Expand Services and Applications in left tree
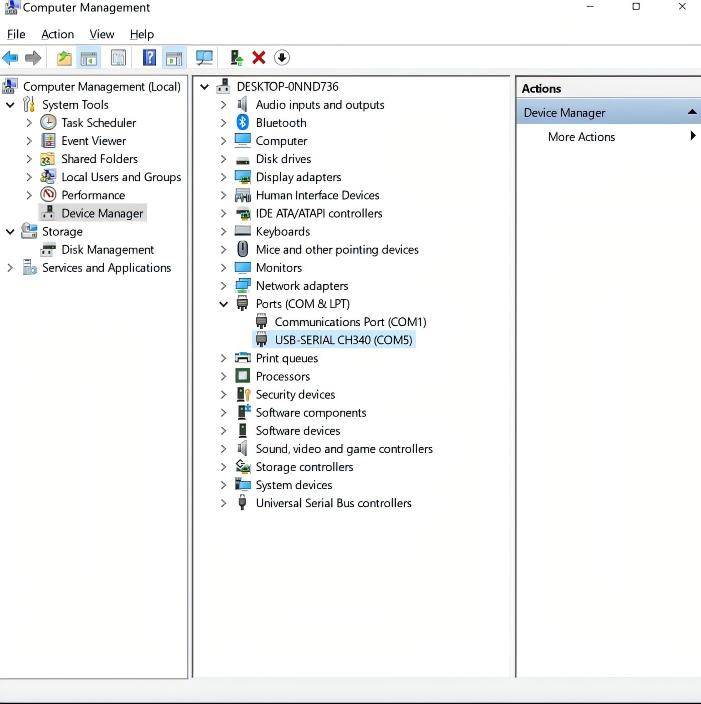The width and height of the screenshot is (701, 704). [11, 268]
